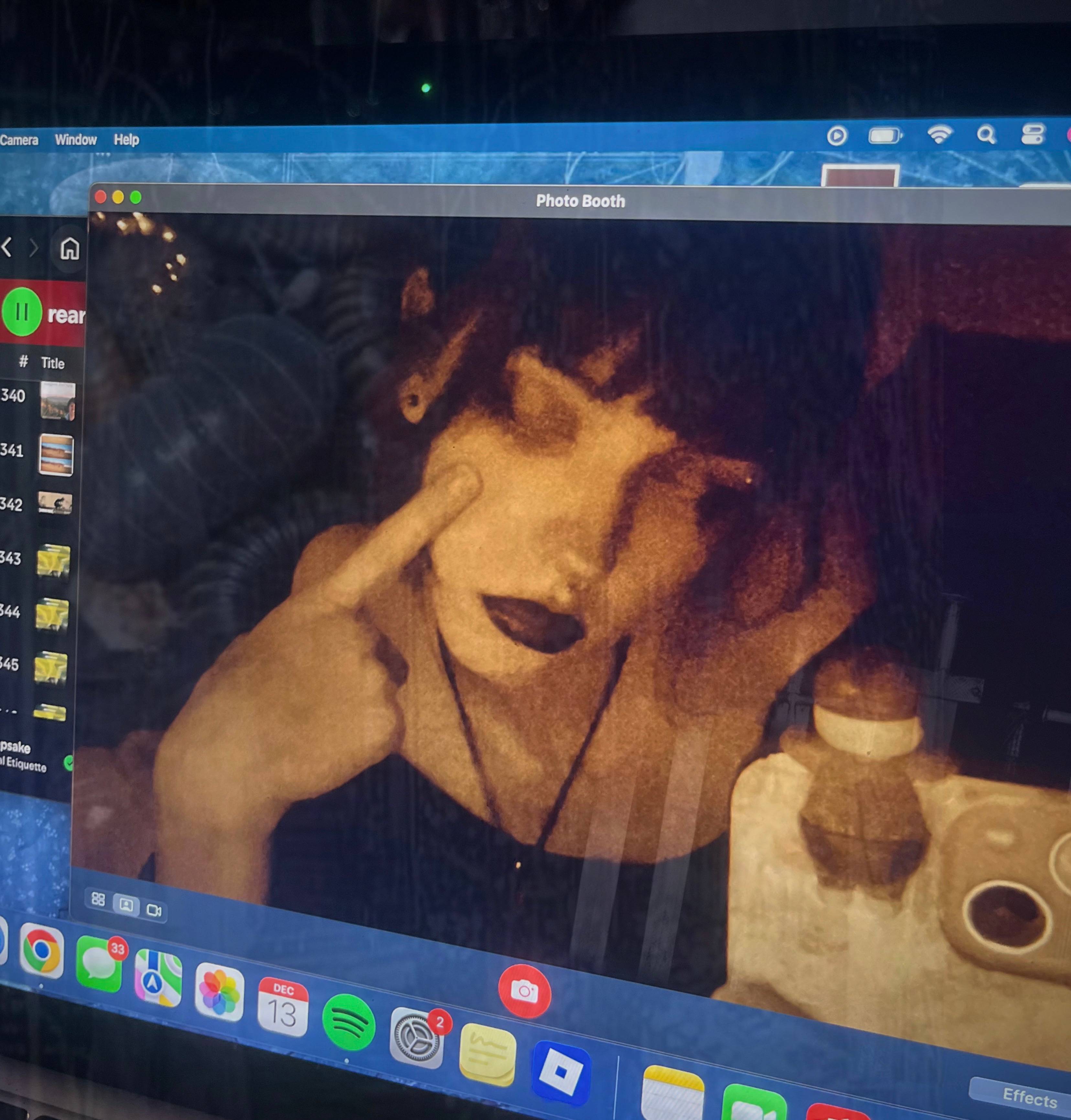This screenshot has width=1071, height=1120.
Task: Open Control Center
Action: tap(1033, 134)
